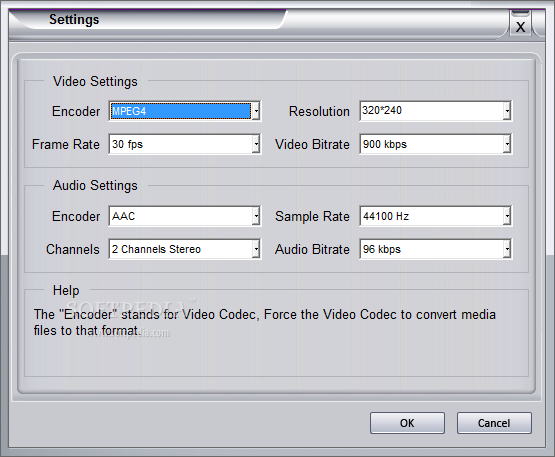Click the 30 fps frame rate field
555x457 pixels.
click(181, 144)
